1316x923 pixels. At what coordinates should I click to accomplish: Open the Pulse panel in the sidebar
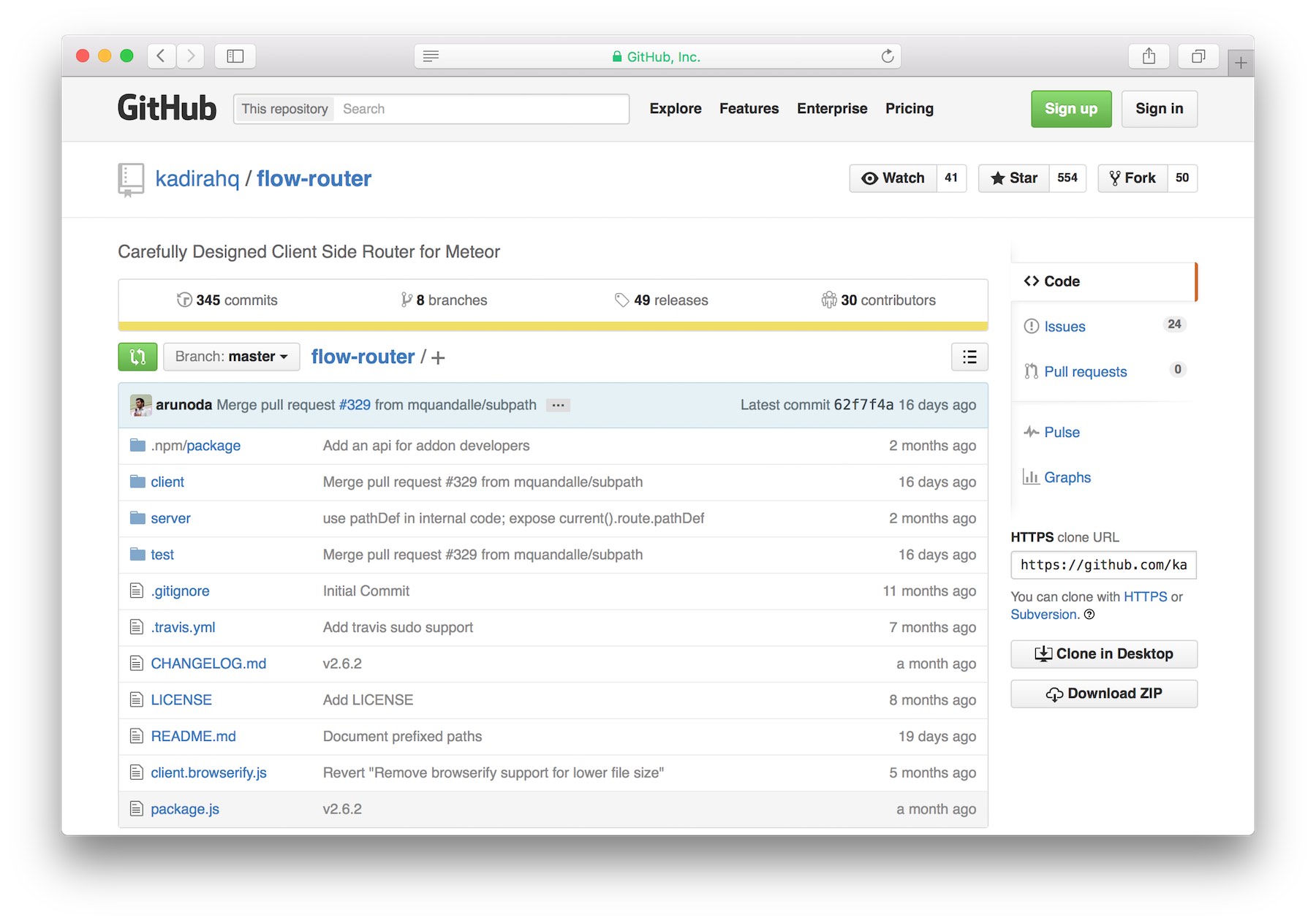pos(1060,432)
